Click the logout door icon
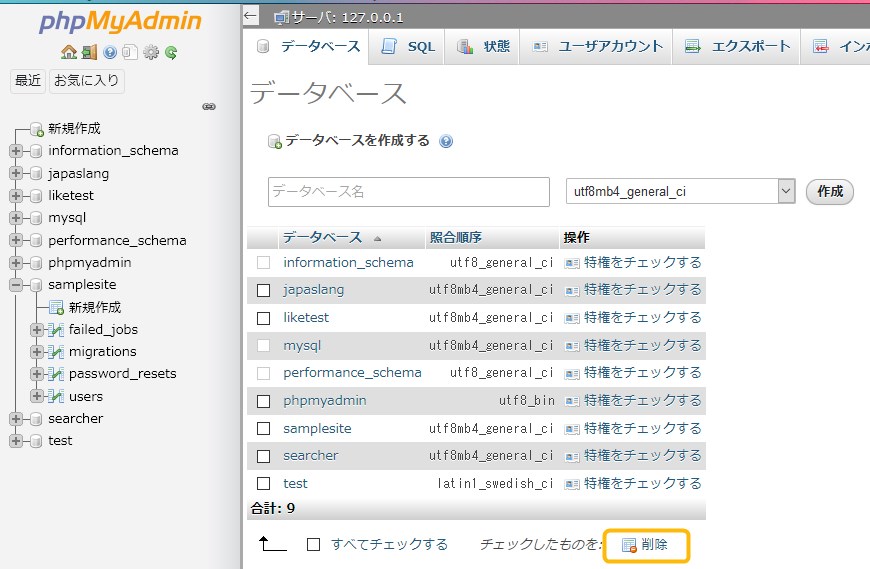This screenshot has width=870, height=569. (x=89, y=52)
